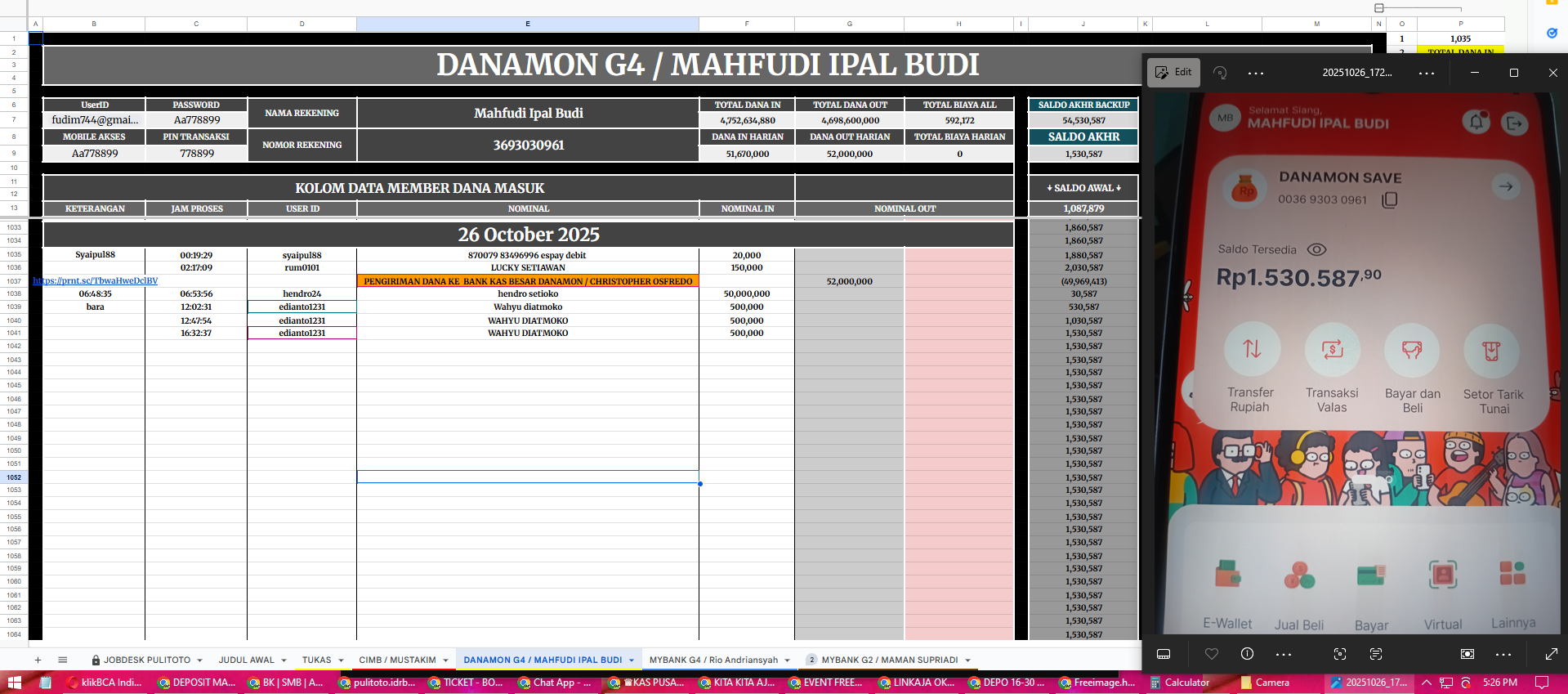Click the 26 October 2025 date header
The height and width of the screenshot is (694, 1568).
point(529,235)
